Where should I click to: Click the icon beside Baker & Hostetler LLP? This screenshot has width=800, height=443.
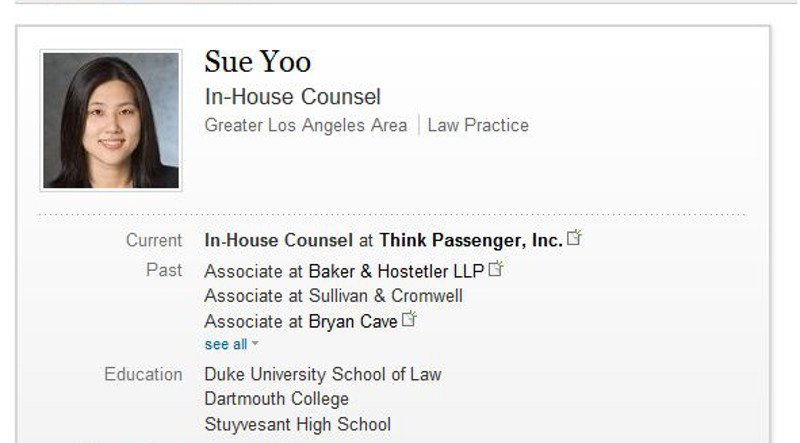[496, 269]
